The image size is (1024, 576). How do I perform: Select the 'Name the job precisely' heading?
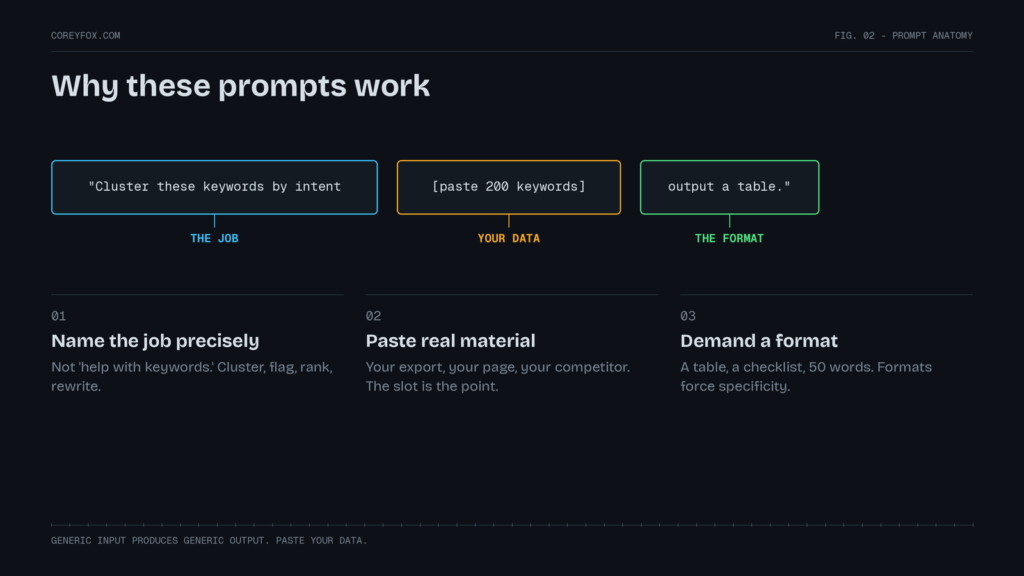tap(155, 341)
